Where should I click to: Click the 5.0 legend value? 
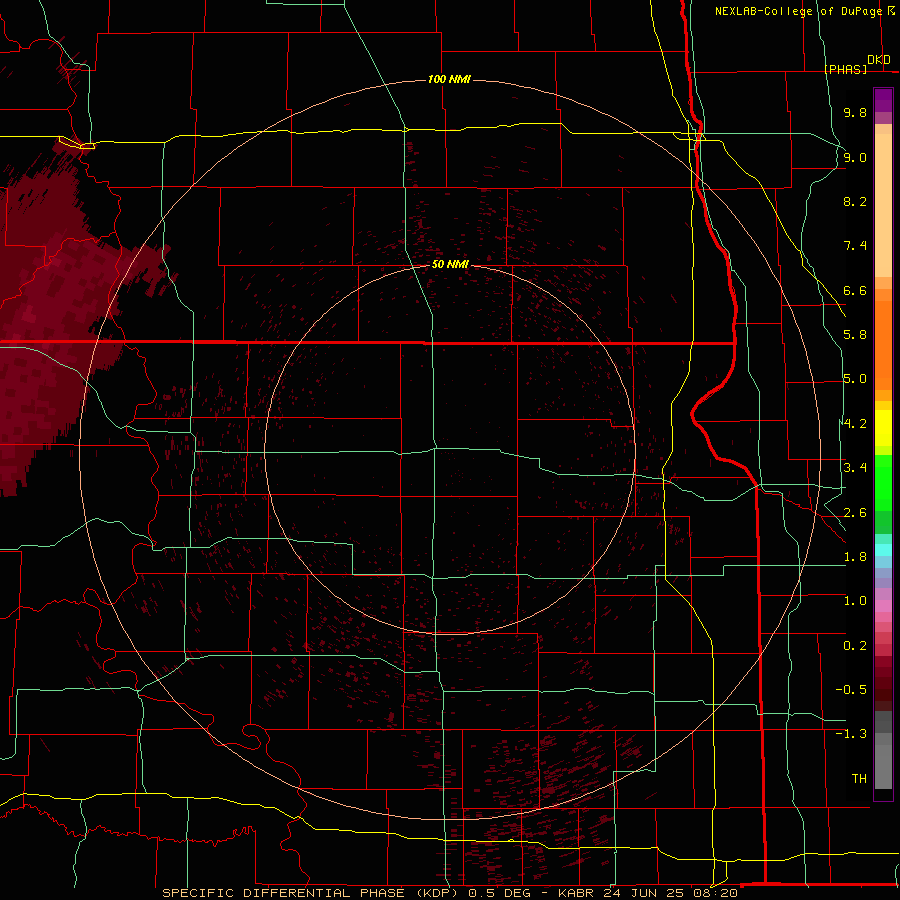pos(855,379)
